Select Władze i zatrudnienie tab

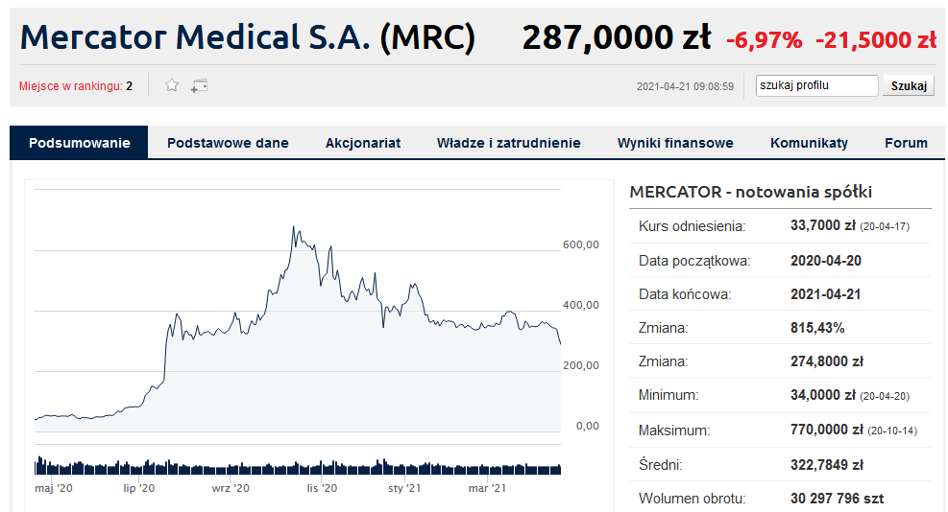pos(508,143)
